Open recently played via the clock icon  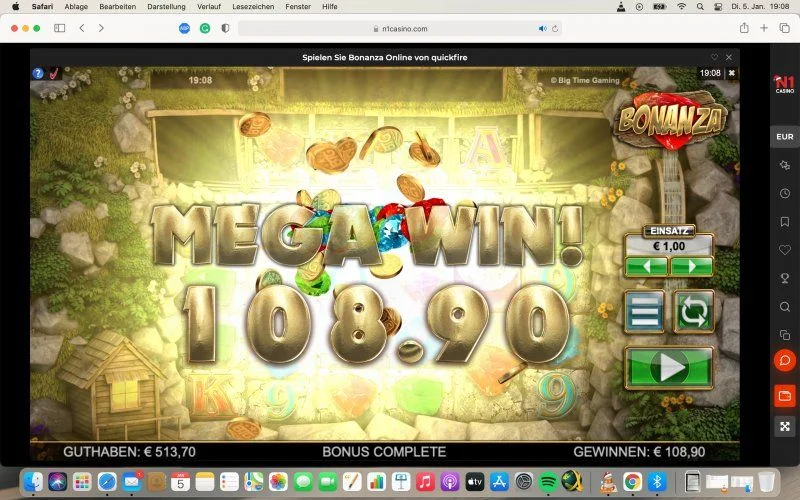[x=785, y=193]
